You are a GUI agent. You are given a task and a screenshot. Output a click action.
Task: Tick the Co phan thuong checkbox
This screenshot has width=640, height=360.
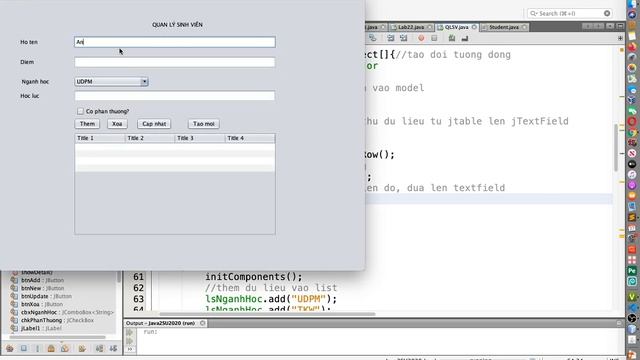(80, 111)
